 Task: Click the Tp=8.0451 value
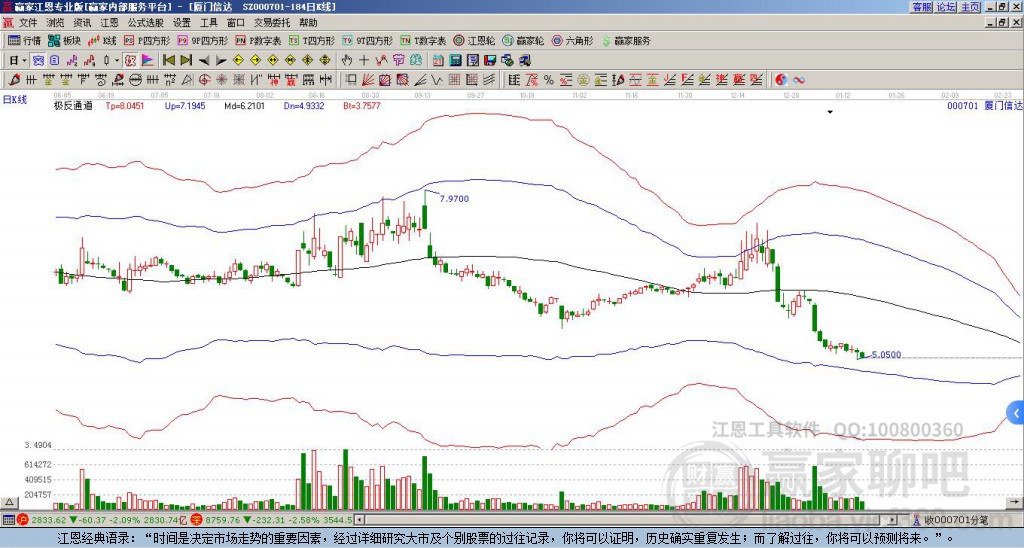125,105
